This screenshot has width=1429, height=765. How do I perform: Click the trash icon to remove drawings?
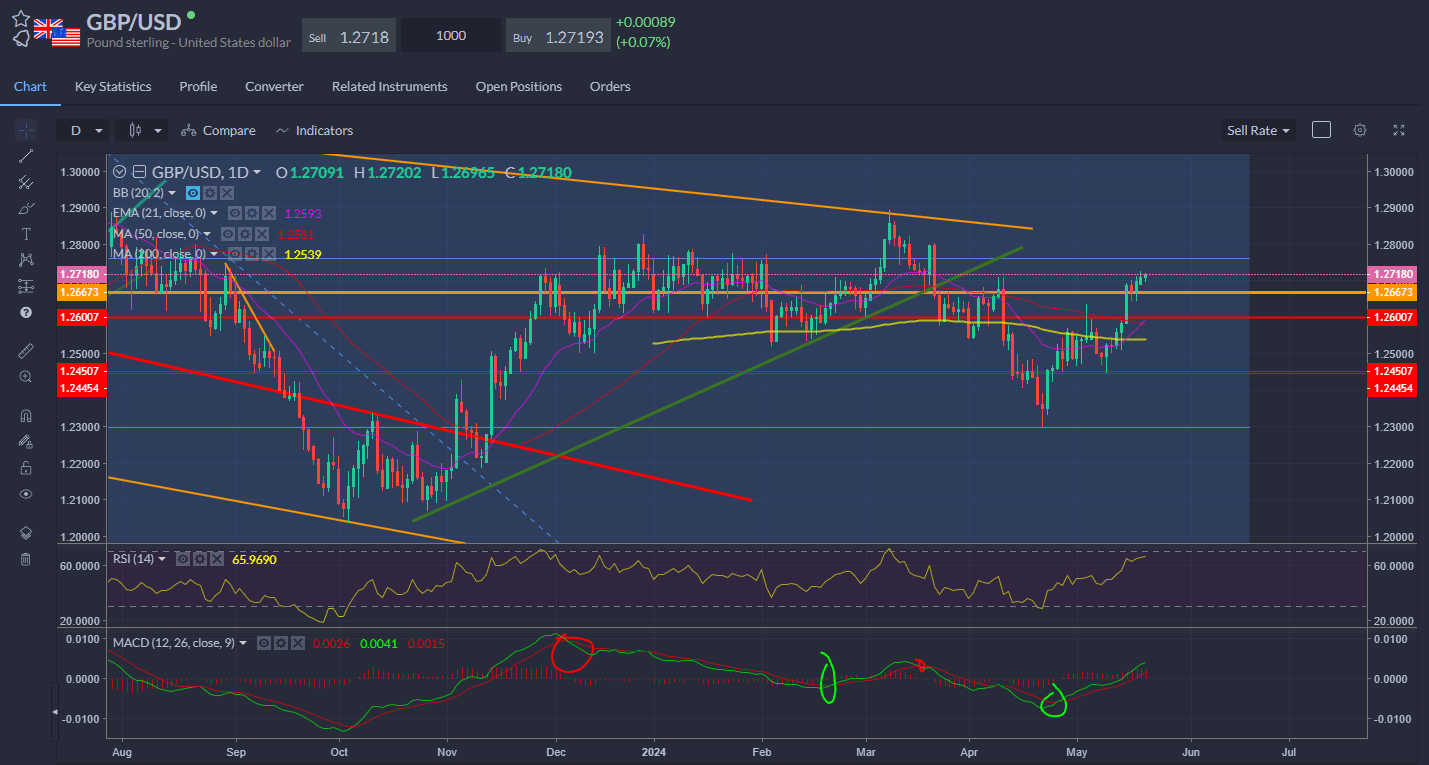click(x=26, y=559)
